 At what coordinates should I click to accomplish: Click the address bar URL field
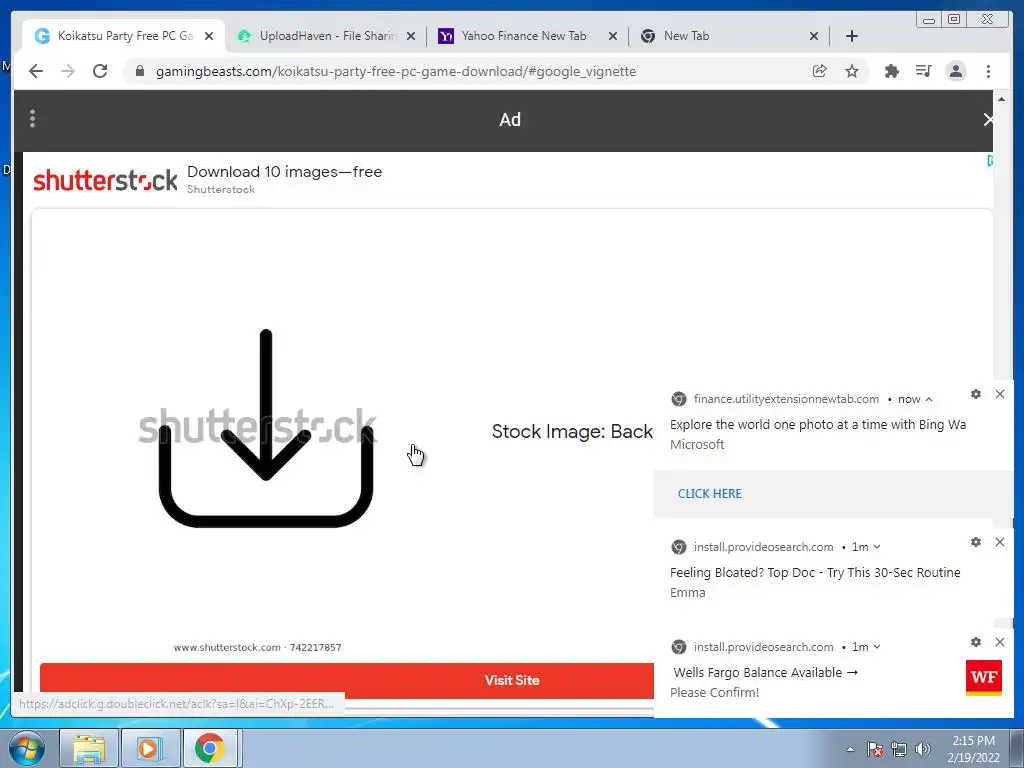[x=396, y=71]
